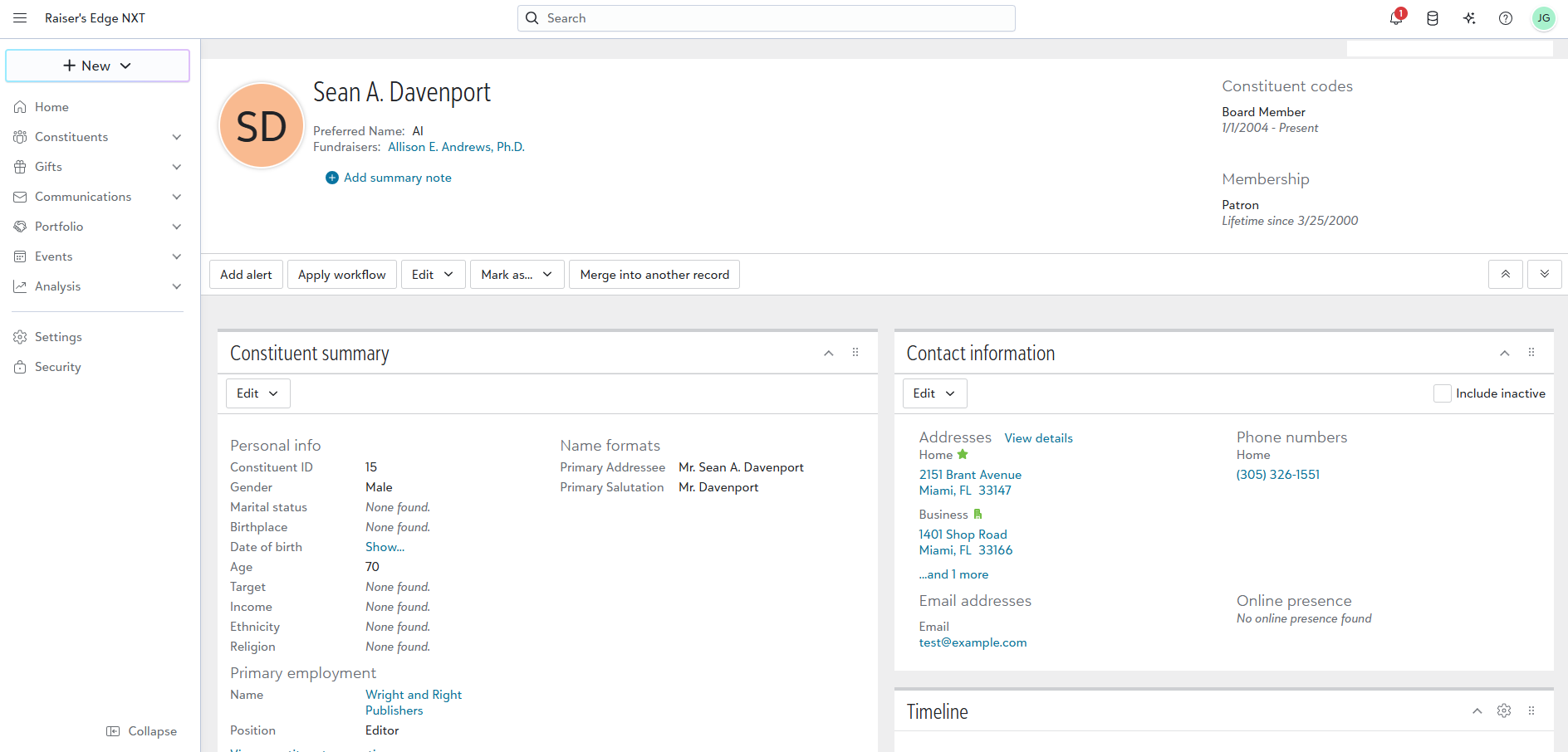Open Contact information Edit dropdown
The width and height of the screenshot is (1568, 752).
pos(934,393)
